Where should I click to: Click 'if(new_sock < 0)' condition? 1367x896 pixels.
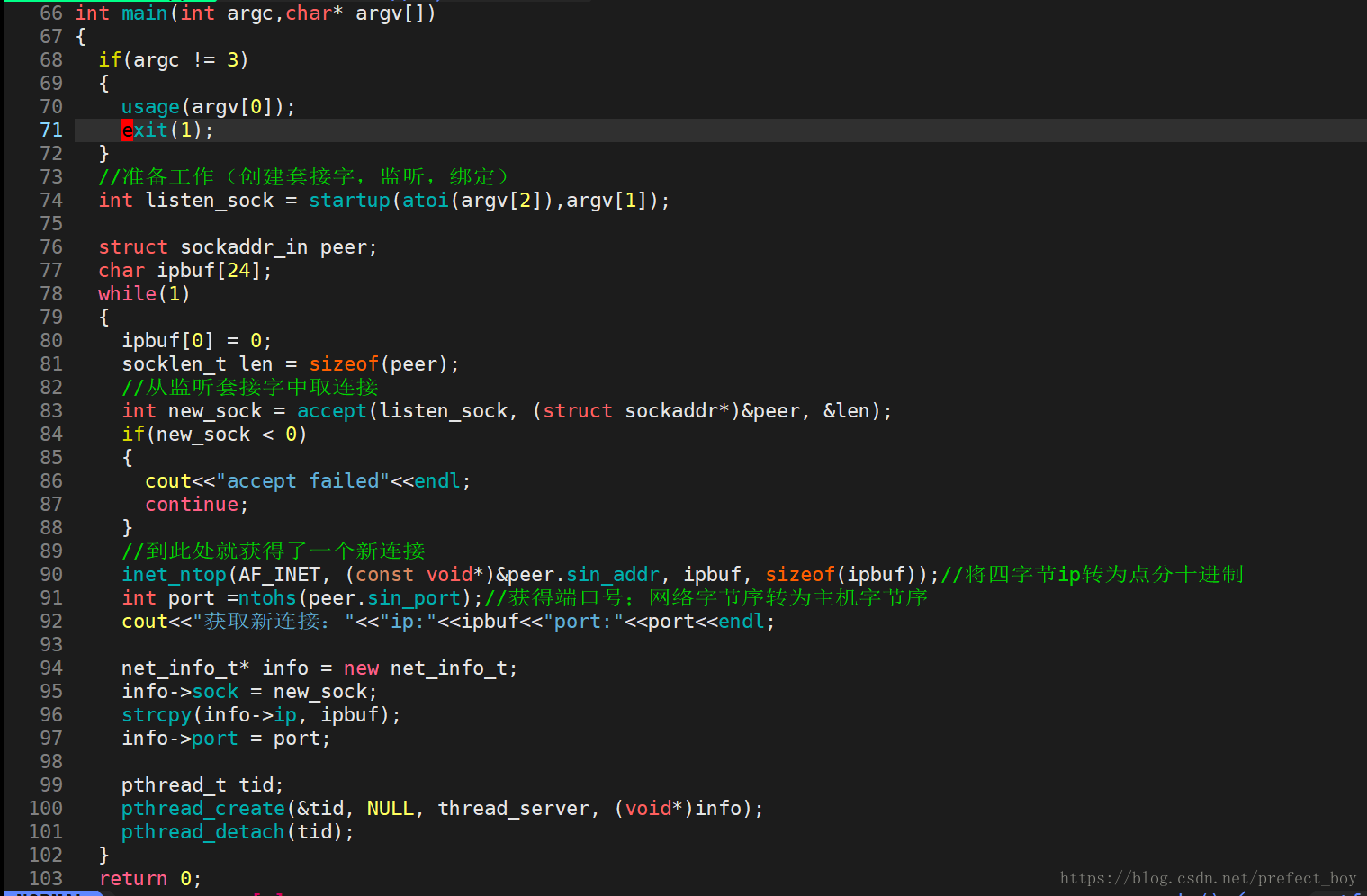click(x=215, y=435)
